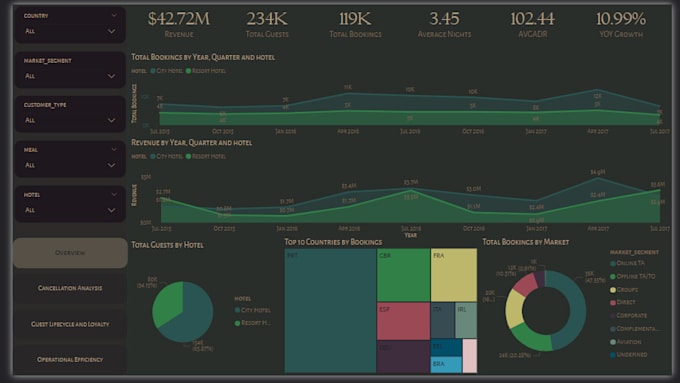
Task: Select Complementary in market legend
Action: tap(634, 329)
